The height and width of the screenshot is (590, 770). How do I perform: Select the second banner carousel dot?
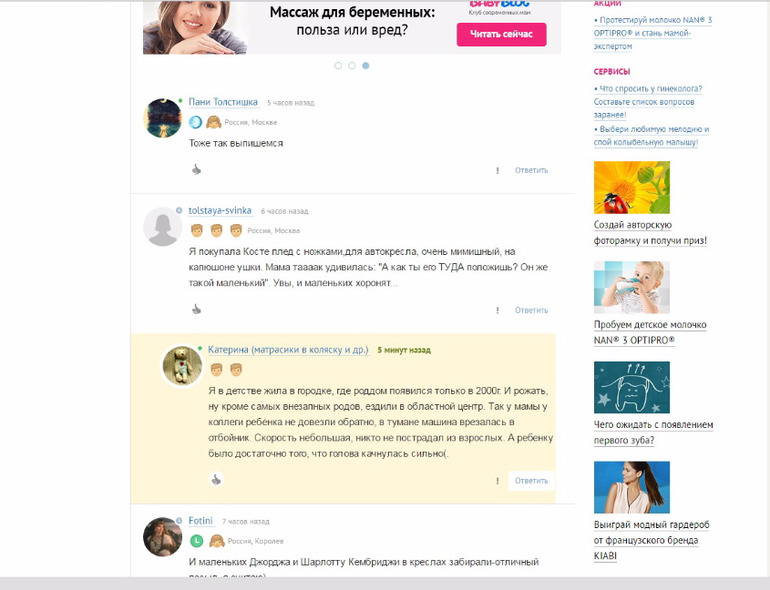point(352,66)
